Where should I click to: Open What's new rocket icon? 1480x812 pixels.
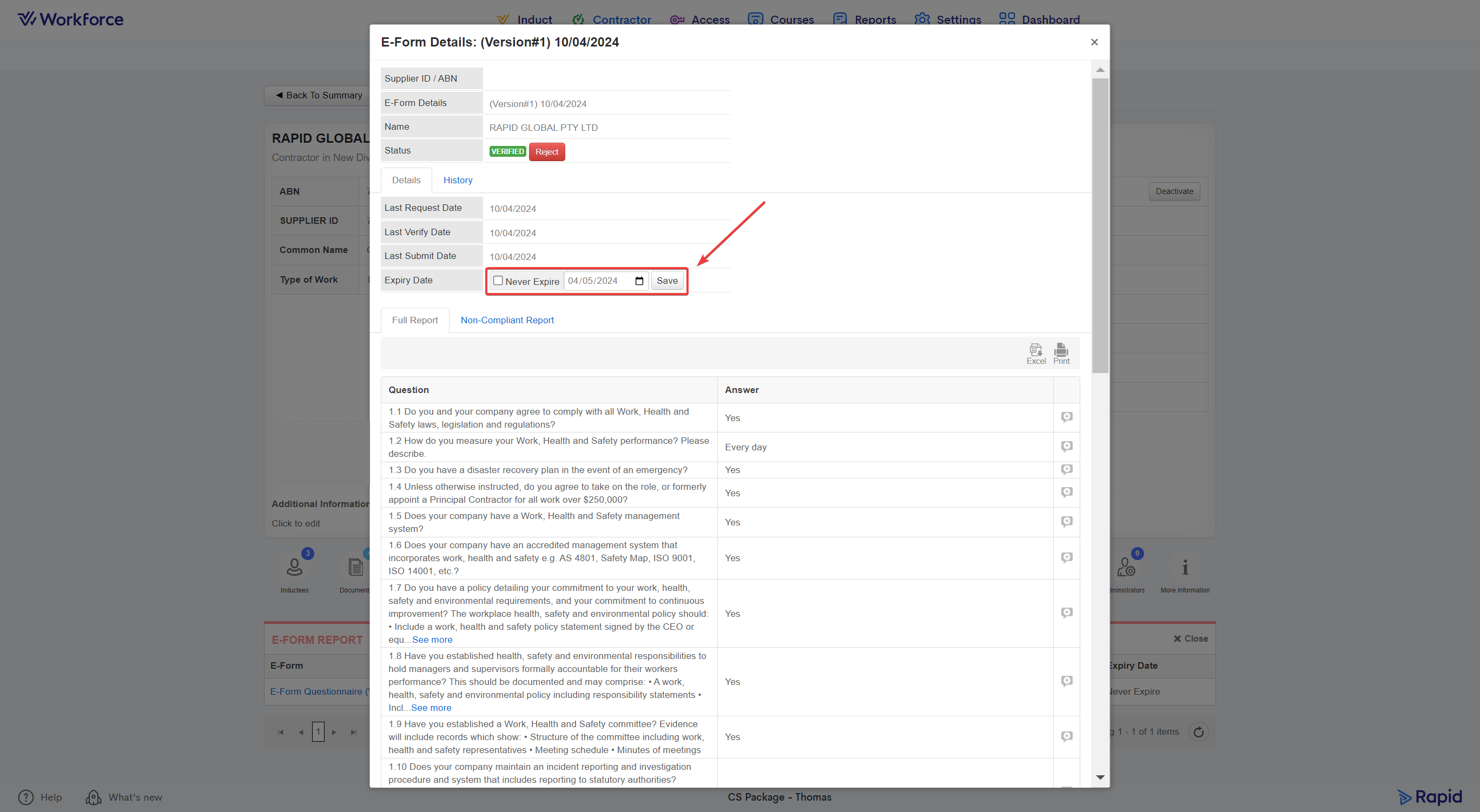coord(93,797)
